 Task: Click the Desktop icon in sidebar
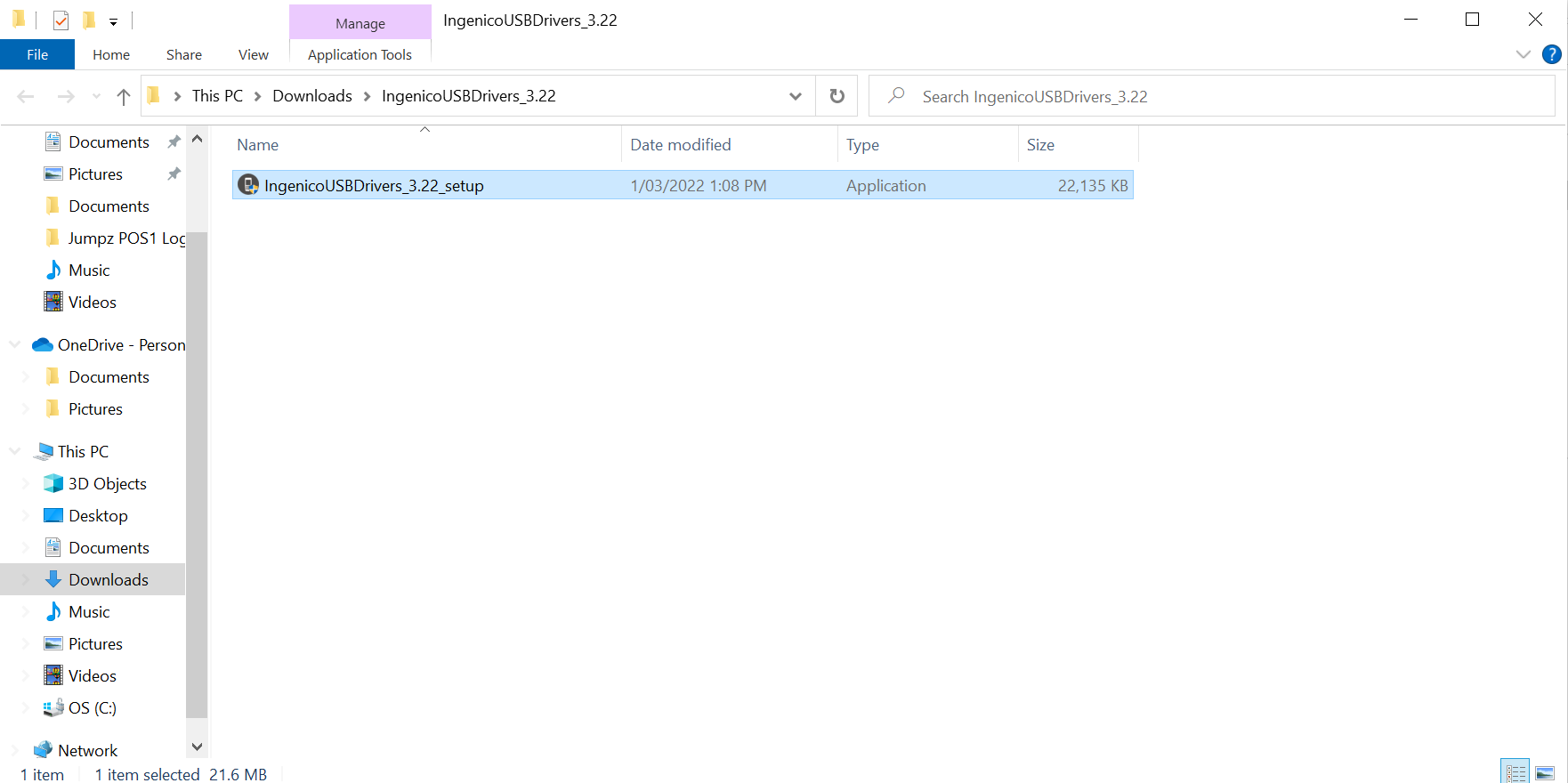point(53,515)
